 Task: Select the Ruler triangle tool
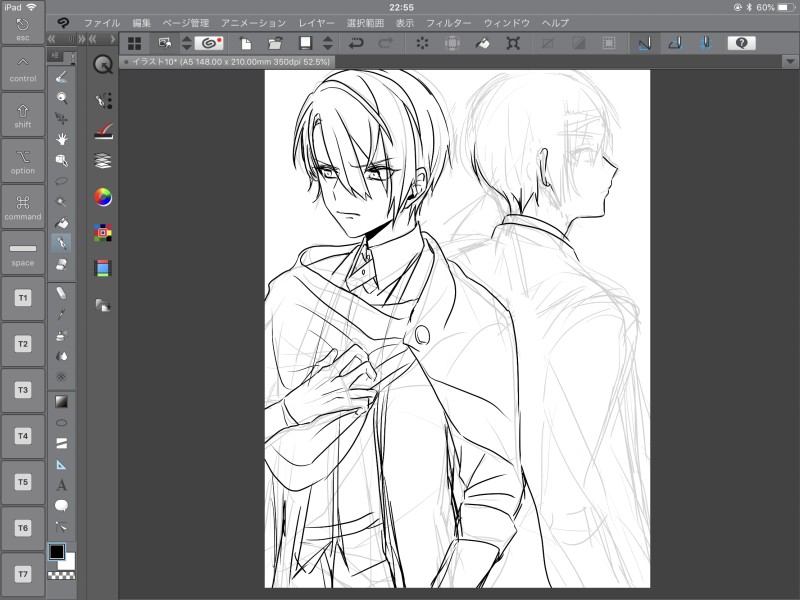[61, 465]
